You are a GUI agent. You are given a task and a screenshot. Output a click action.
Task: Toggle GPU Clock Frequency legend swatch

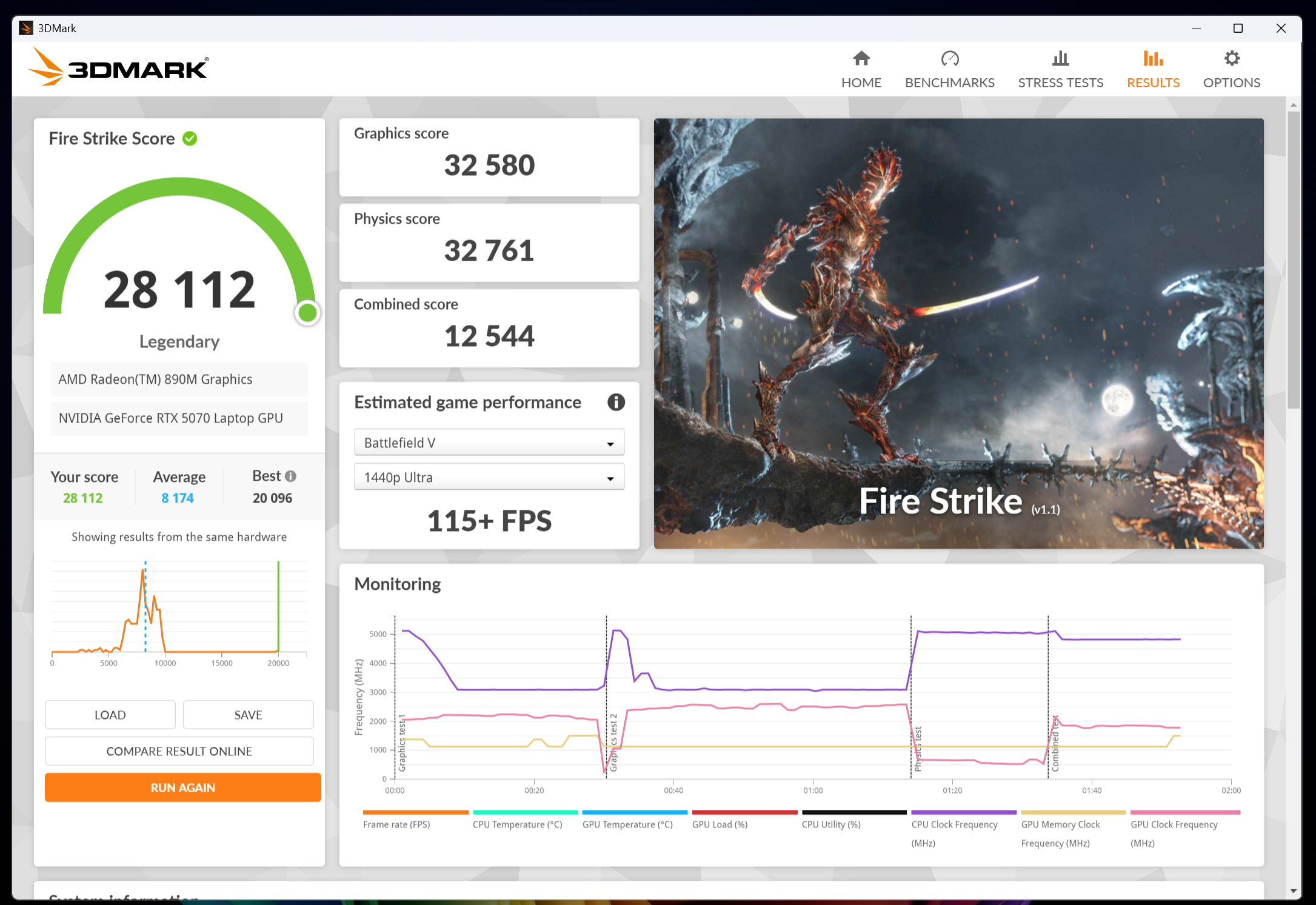point(1185,812)
